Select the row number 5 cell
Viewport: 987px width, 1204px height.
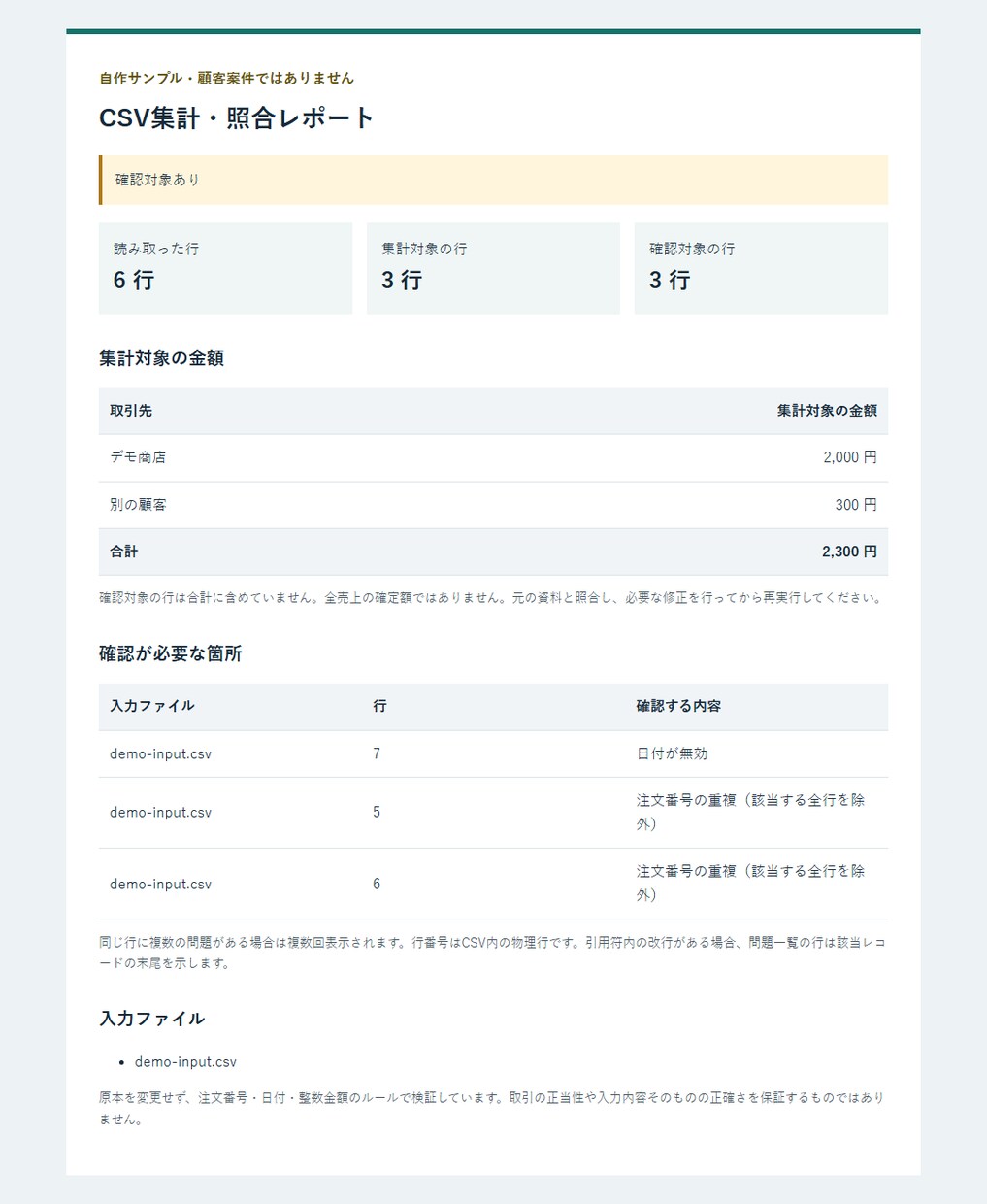pyautogui.click(x=377, y=813)
